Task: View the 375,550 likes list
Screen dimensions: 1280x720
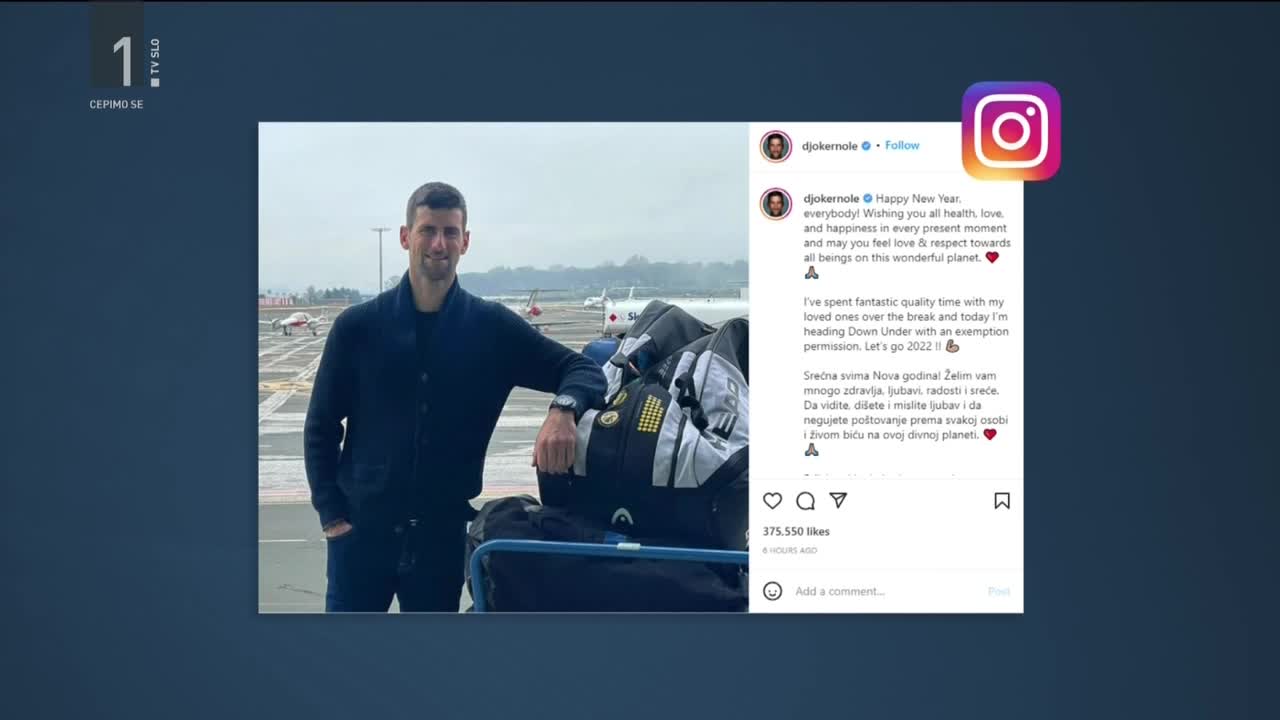Action: (796, 531)
